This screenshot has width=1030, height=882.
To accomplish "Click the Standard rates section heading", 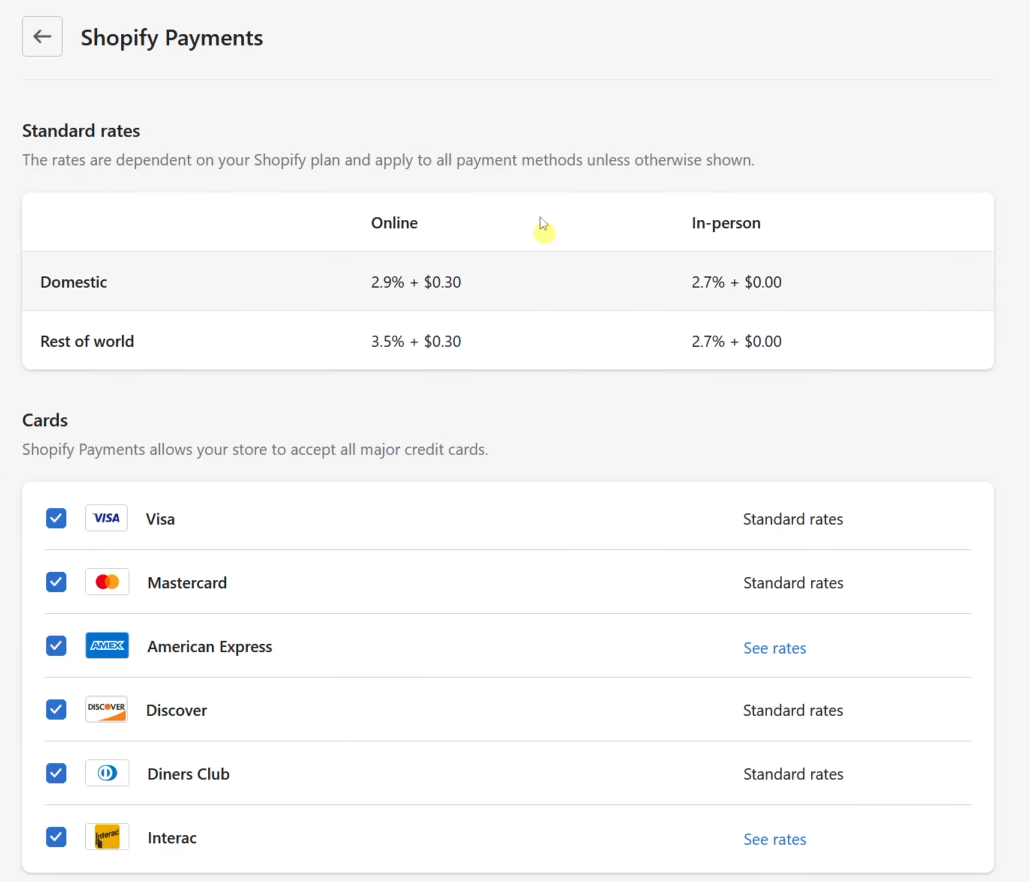I will [x=81, y=131].
